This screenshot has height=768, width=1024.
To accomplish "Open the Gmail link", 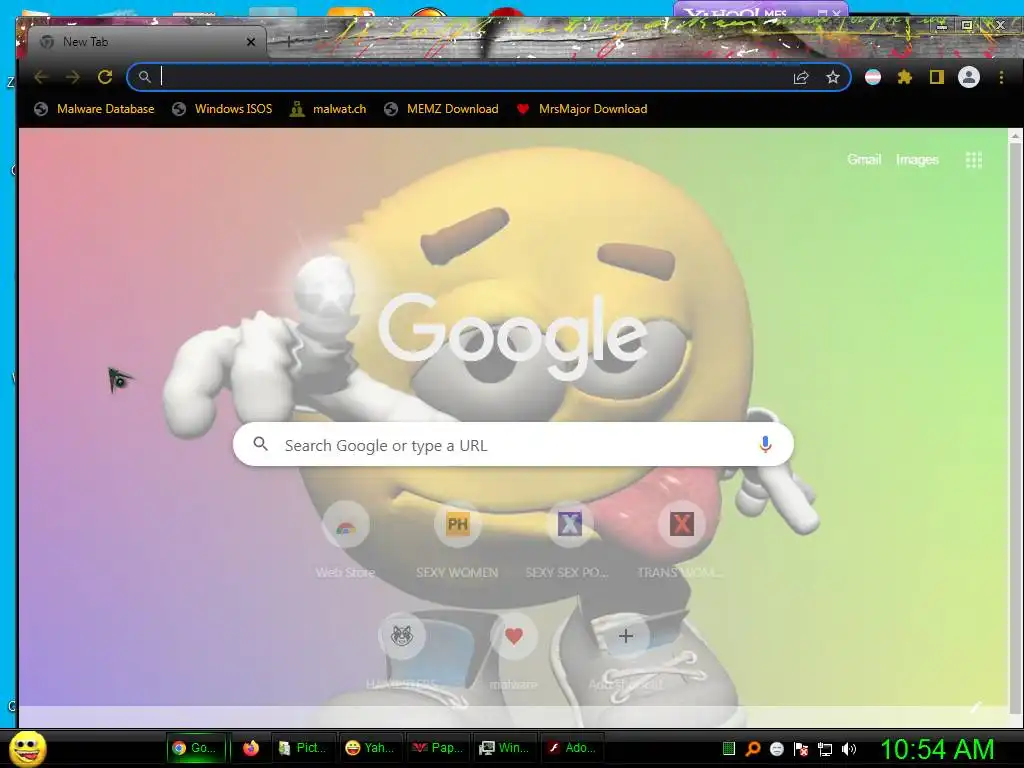I will [864, 159].
